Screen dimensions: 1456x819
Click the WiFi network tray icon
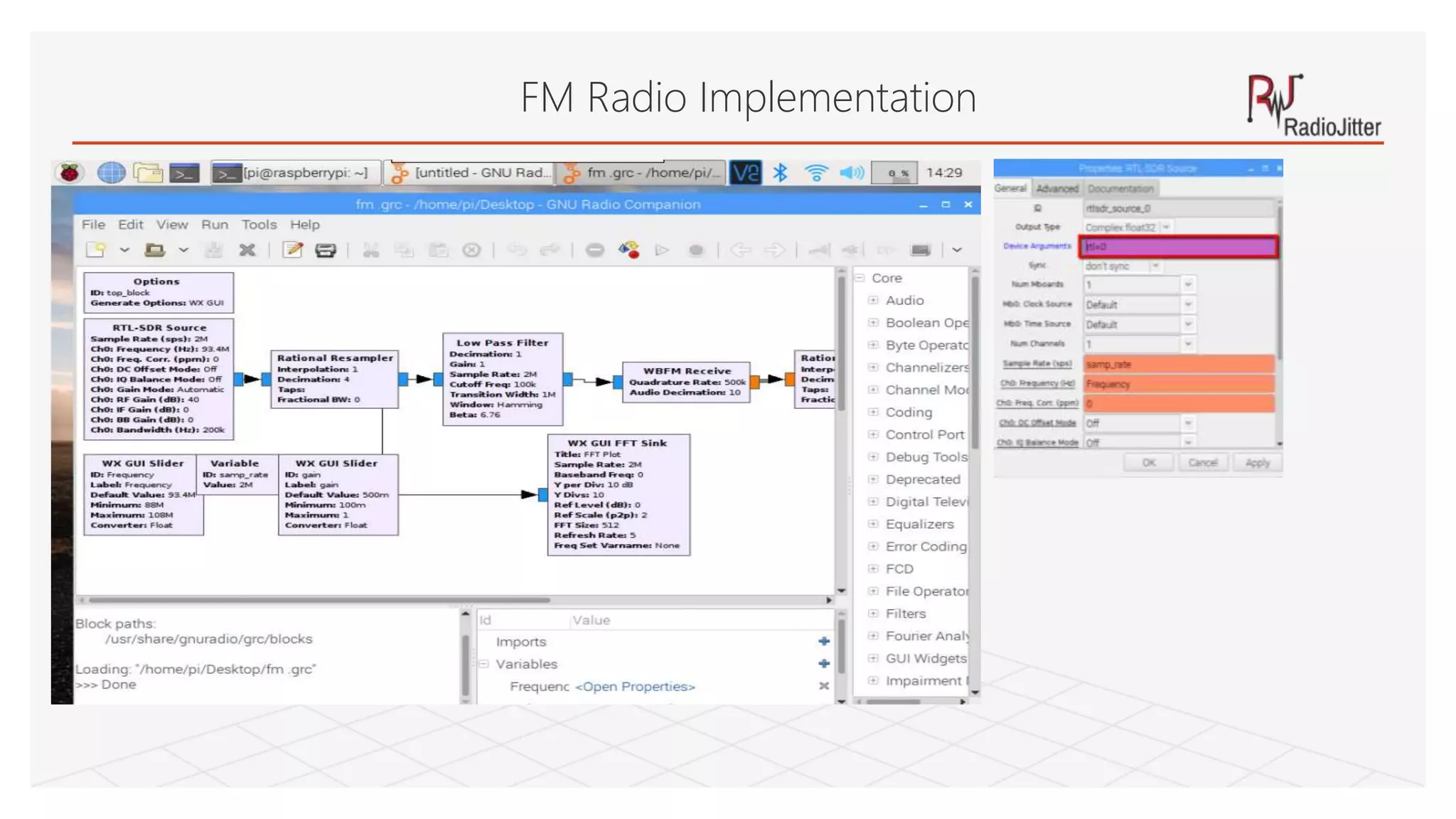(816, 173)
